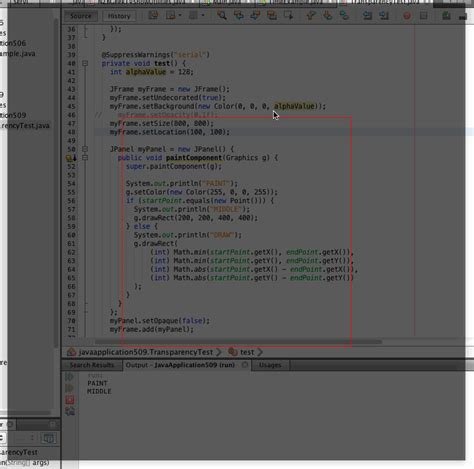
Task: Click the PAINT line in the output
Action: (97, 383)
